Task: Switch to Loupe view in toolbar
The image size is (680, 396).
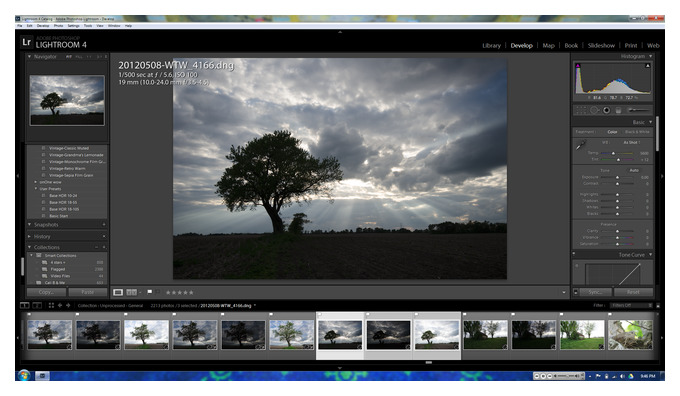Action: tap(118, 292)
